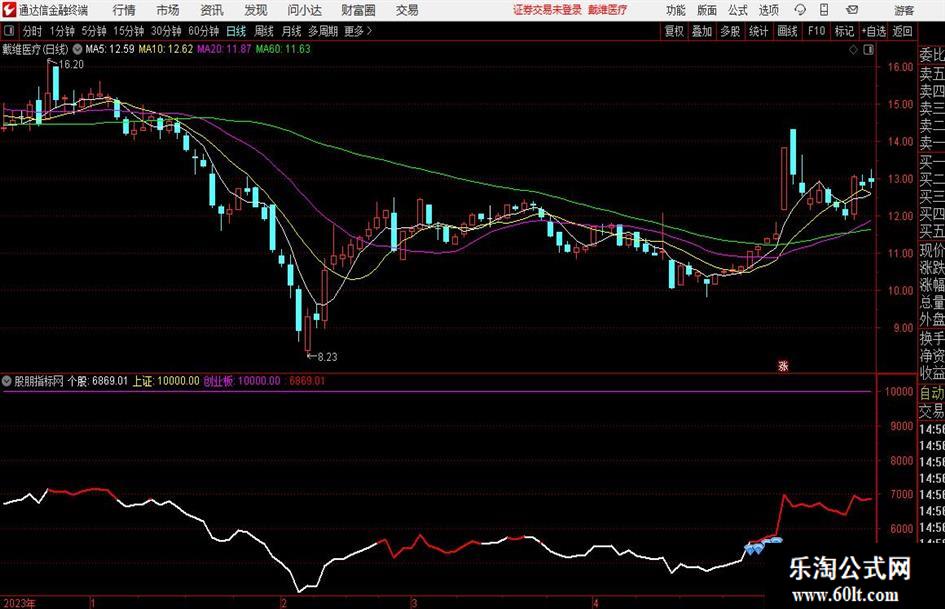The height and width of the screenshot is (609, 945).
Task: Open the 资讯 menu
Action: pos(212,10)
